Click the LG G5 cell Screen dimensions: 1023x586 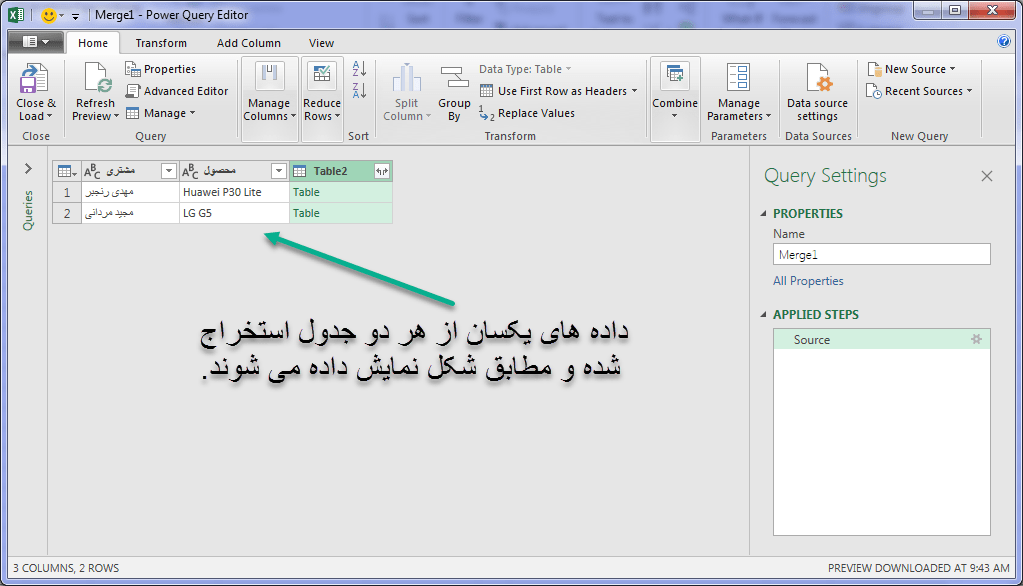coord(234,213)
